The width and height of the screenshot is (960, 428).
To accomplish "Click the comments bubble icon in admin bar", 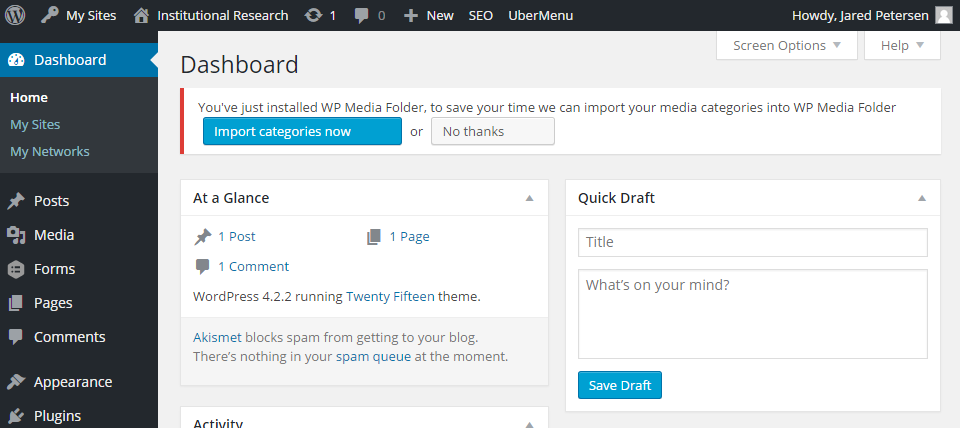I will (x=362, y=16).
